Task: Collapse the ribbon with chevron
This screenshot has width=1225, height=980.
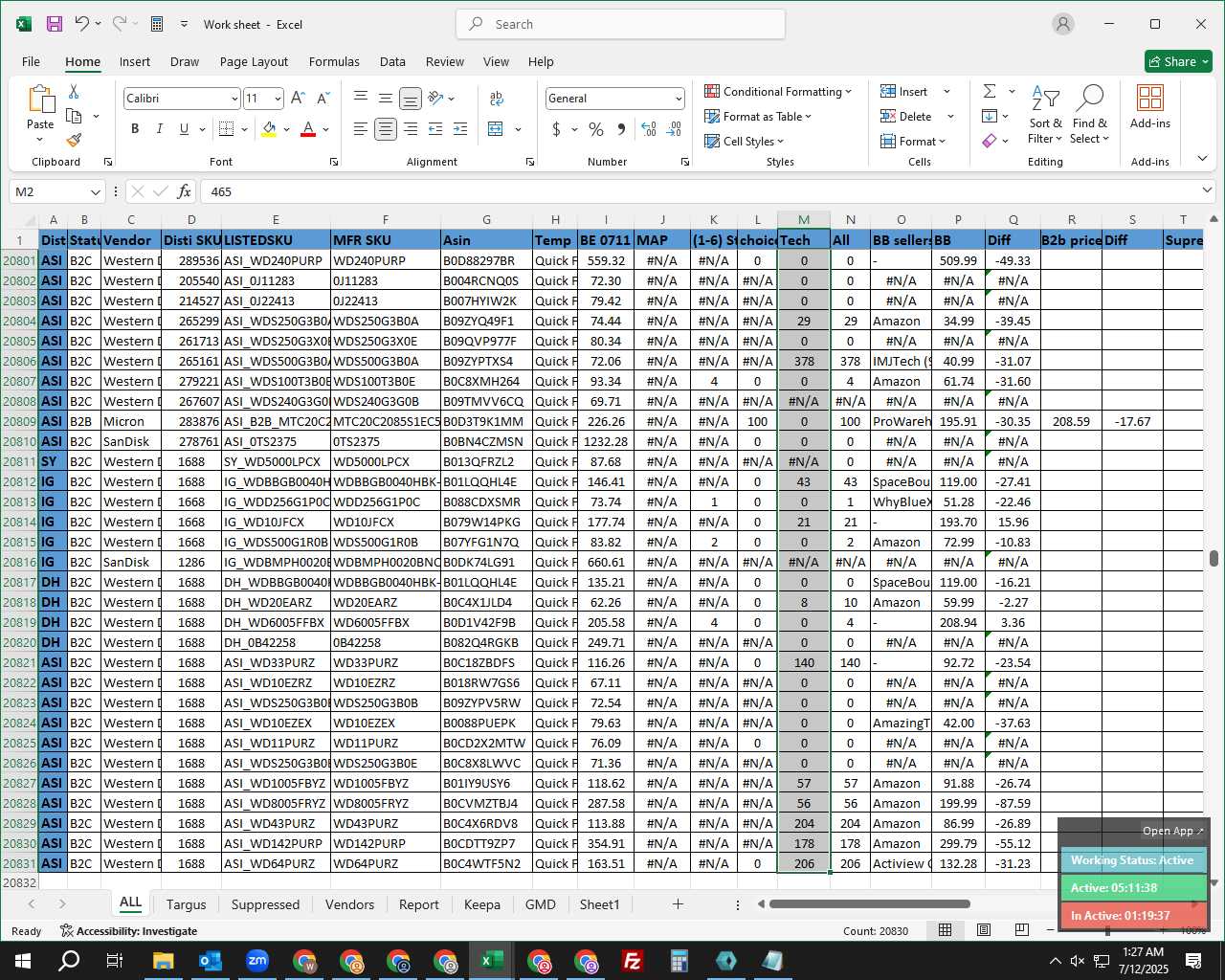Action: click(x=1203, y=158)
